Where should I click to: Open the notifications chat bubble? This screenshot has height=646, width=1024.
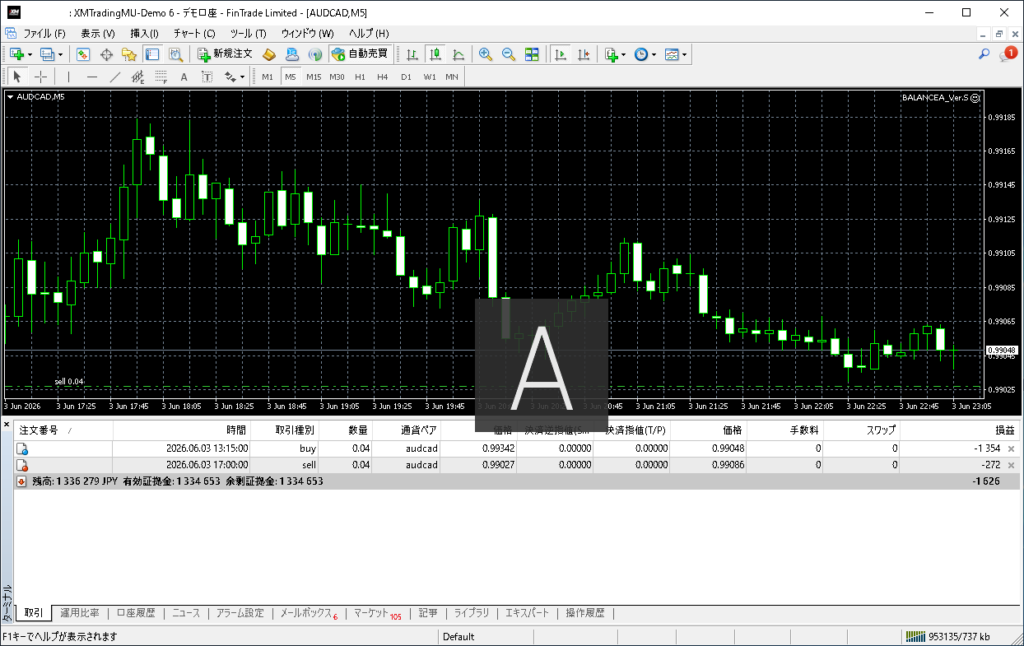[x=1008, y=54]
